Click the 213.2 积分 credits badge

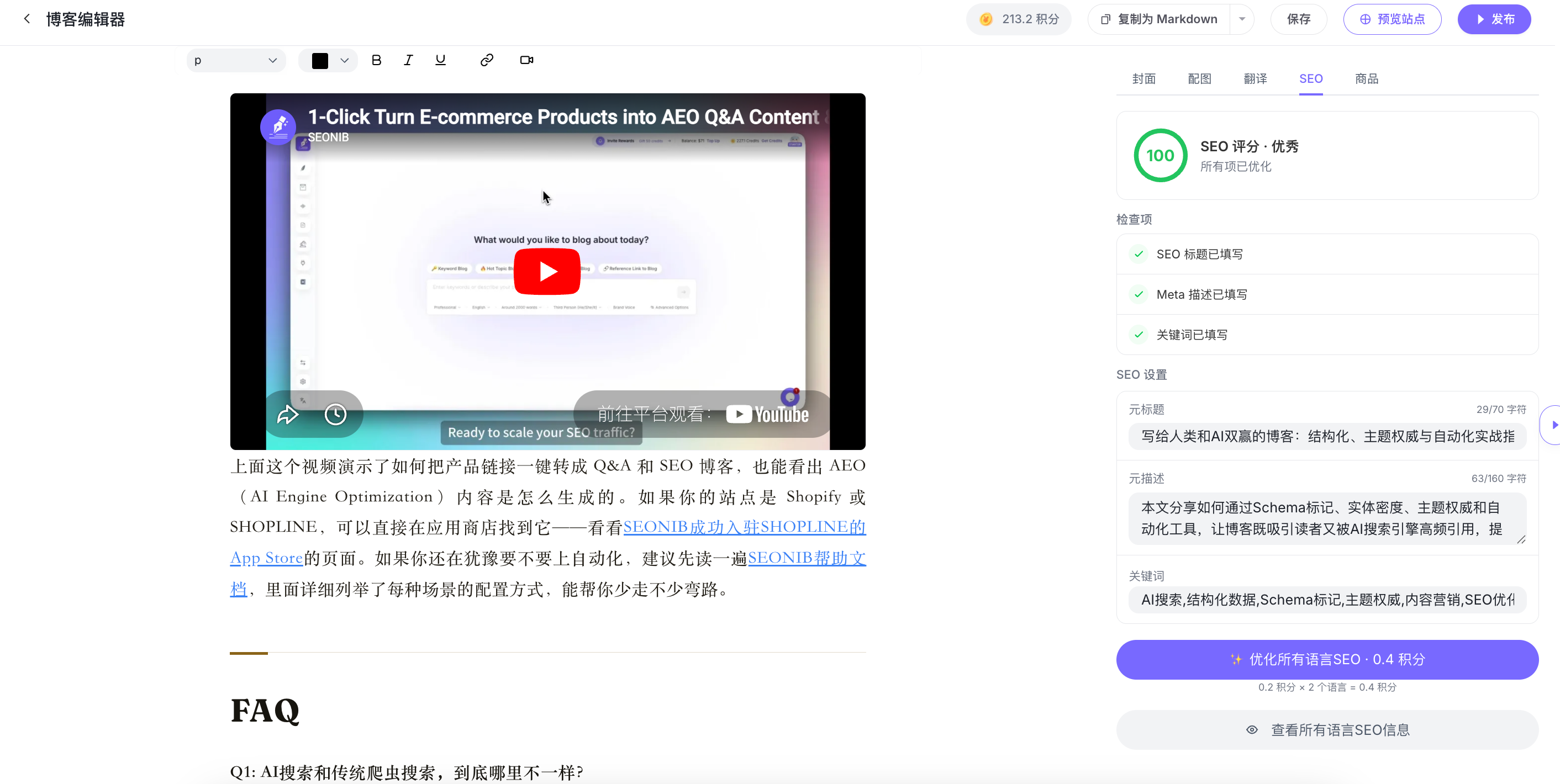(x=1019, y=19)
